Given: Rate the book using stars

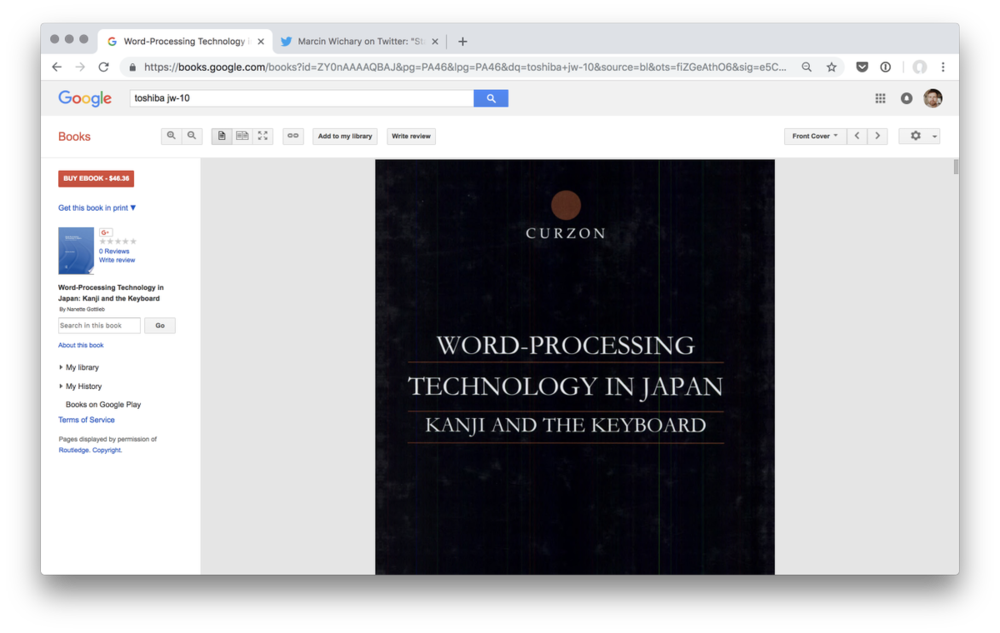Looking at the screenshot, I should [118, 242].
